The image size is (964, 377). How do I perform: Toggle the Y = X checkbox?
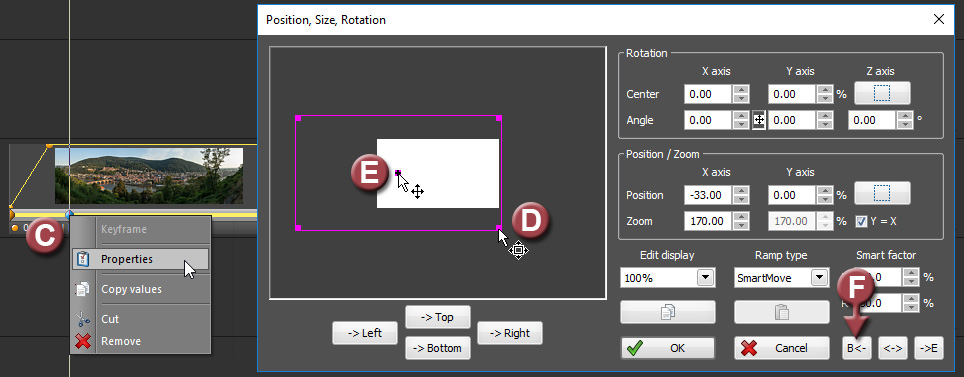click(861, 221)
